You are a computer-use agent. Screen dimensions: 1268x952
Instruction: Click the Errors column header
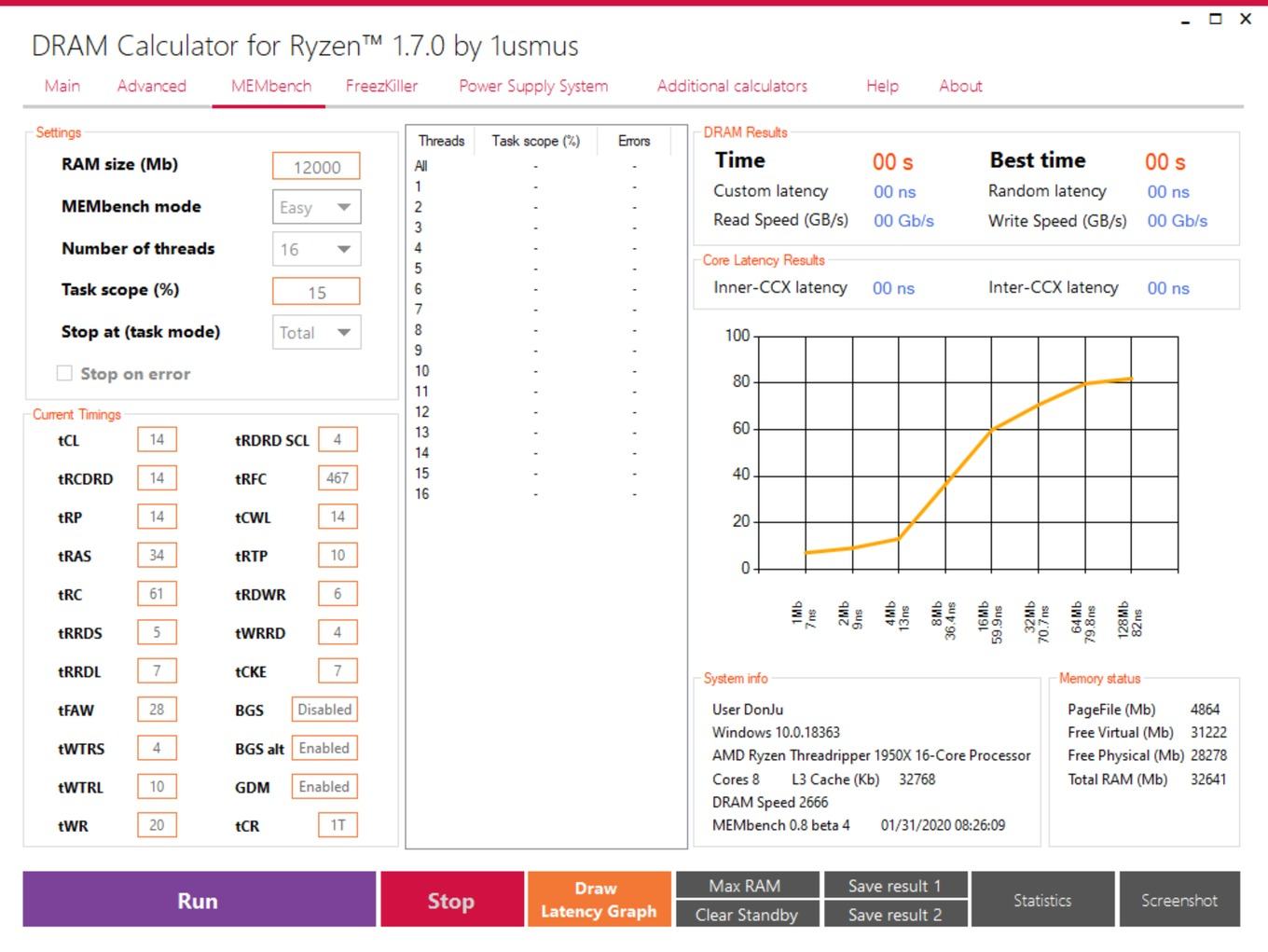pos(634,141)
